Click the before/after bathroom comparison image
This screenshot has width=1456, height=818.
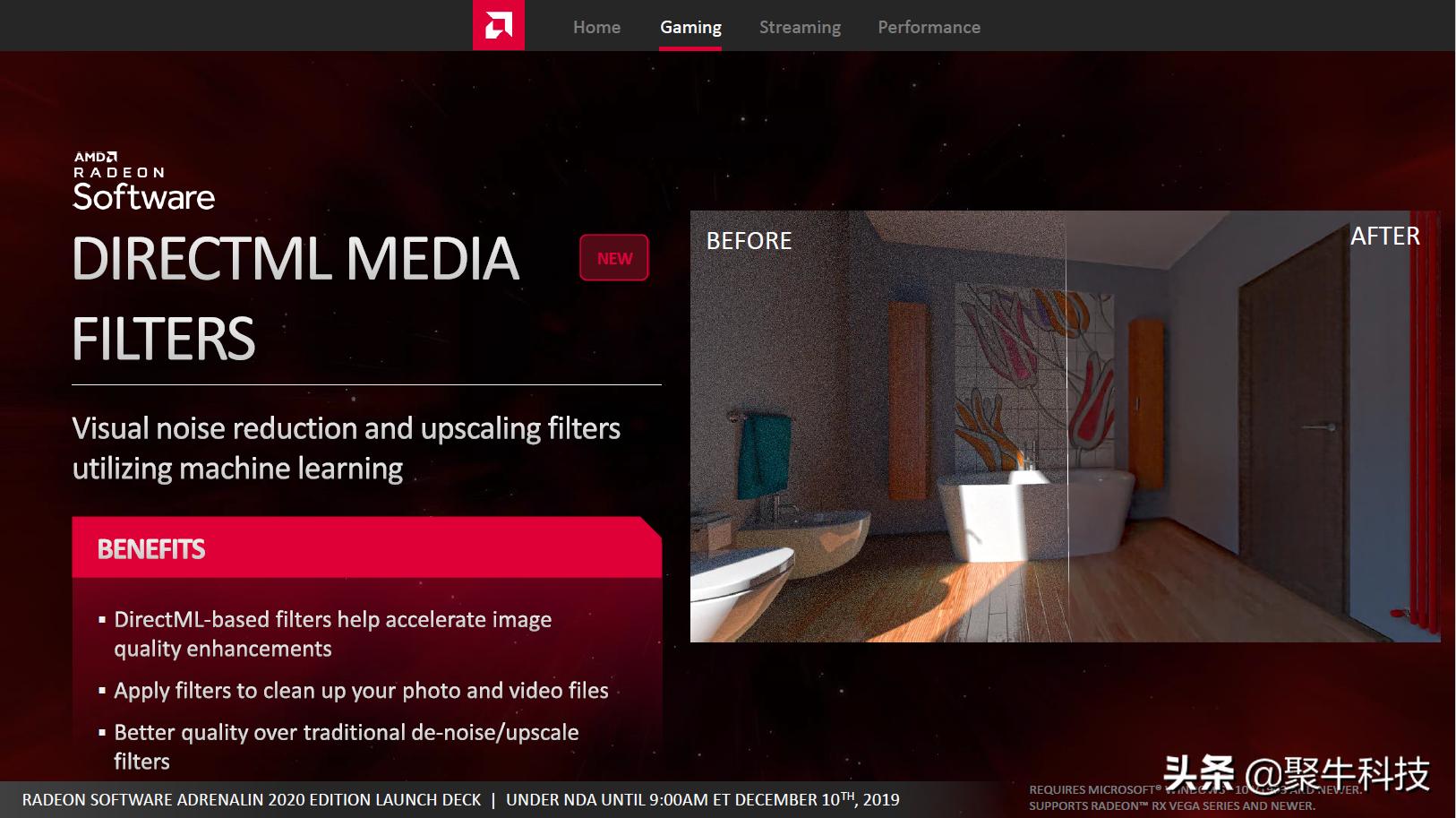(1065, 426)
